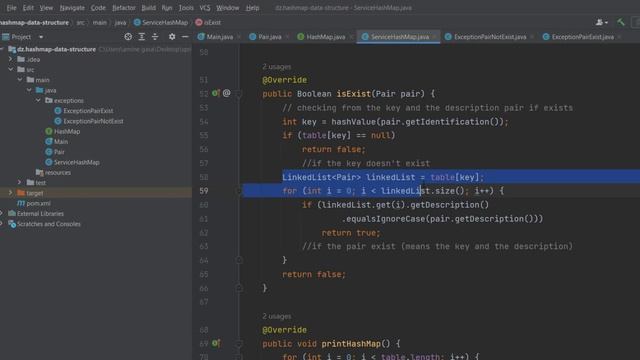The width and height of the screenshot is (640, 360).
Task: Collapse the exceptions package
Action: point(38,100)
